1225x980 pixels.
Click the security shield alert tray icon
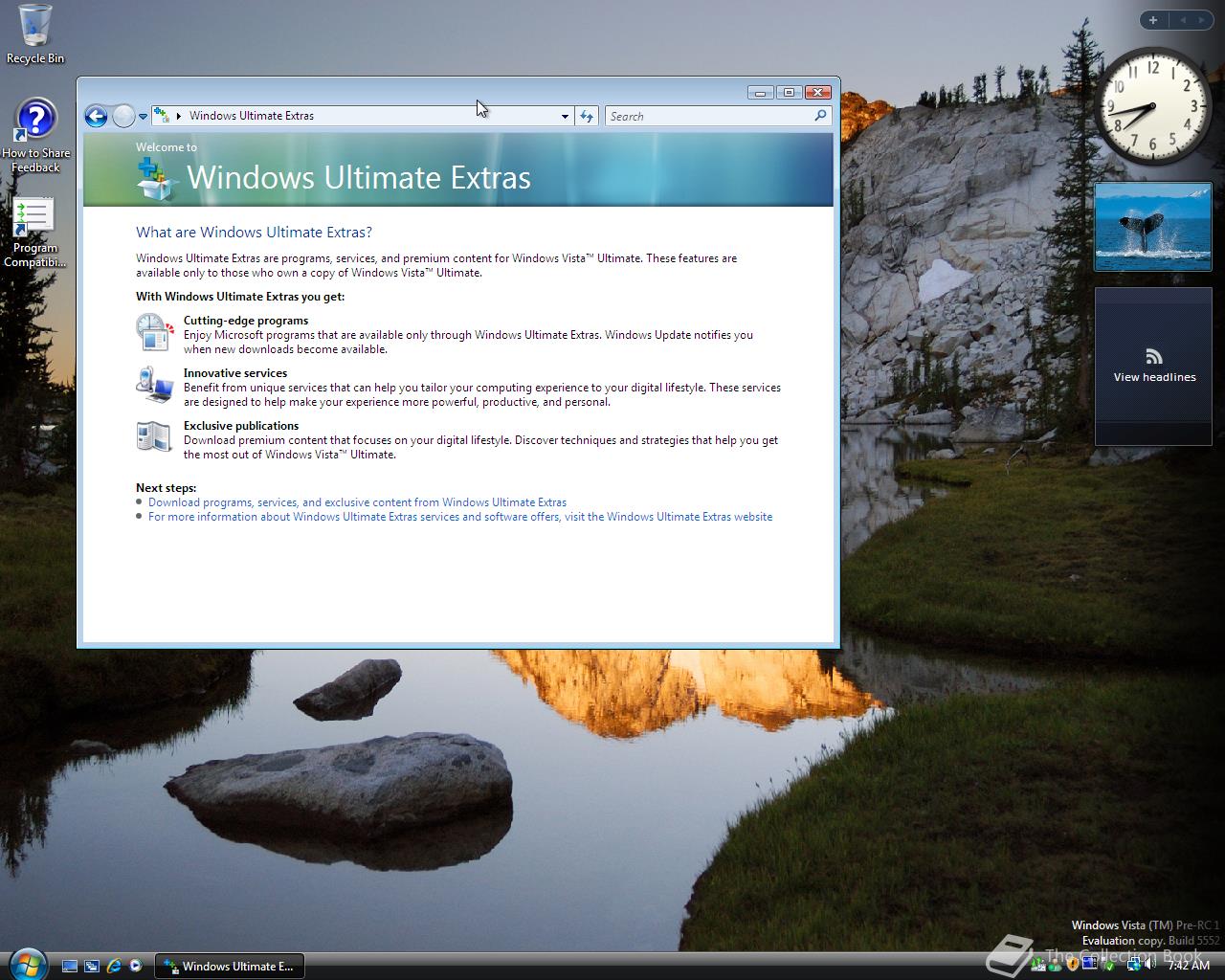click(1073, 965)
